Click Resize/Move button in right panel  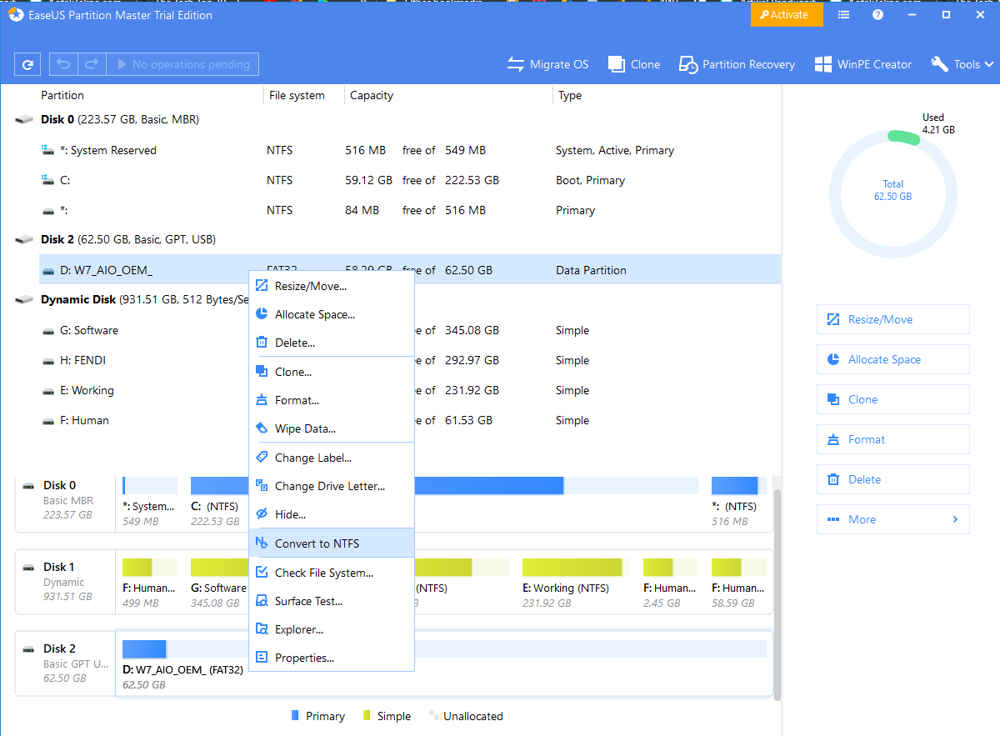coord(893,320)
